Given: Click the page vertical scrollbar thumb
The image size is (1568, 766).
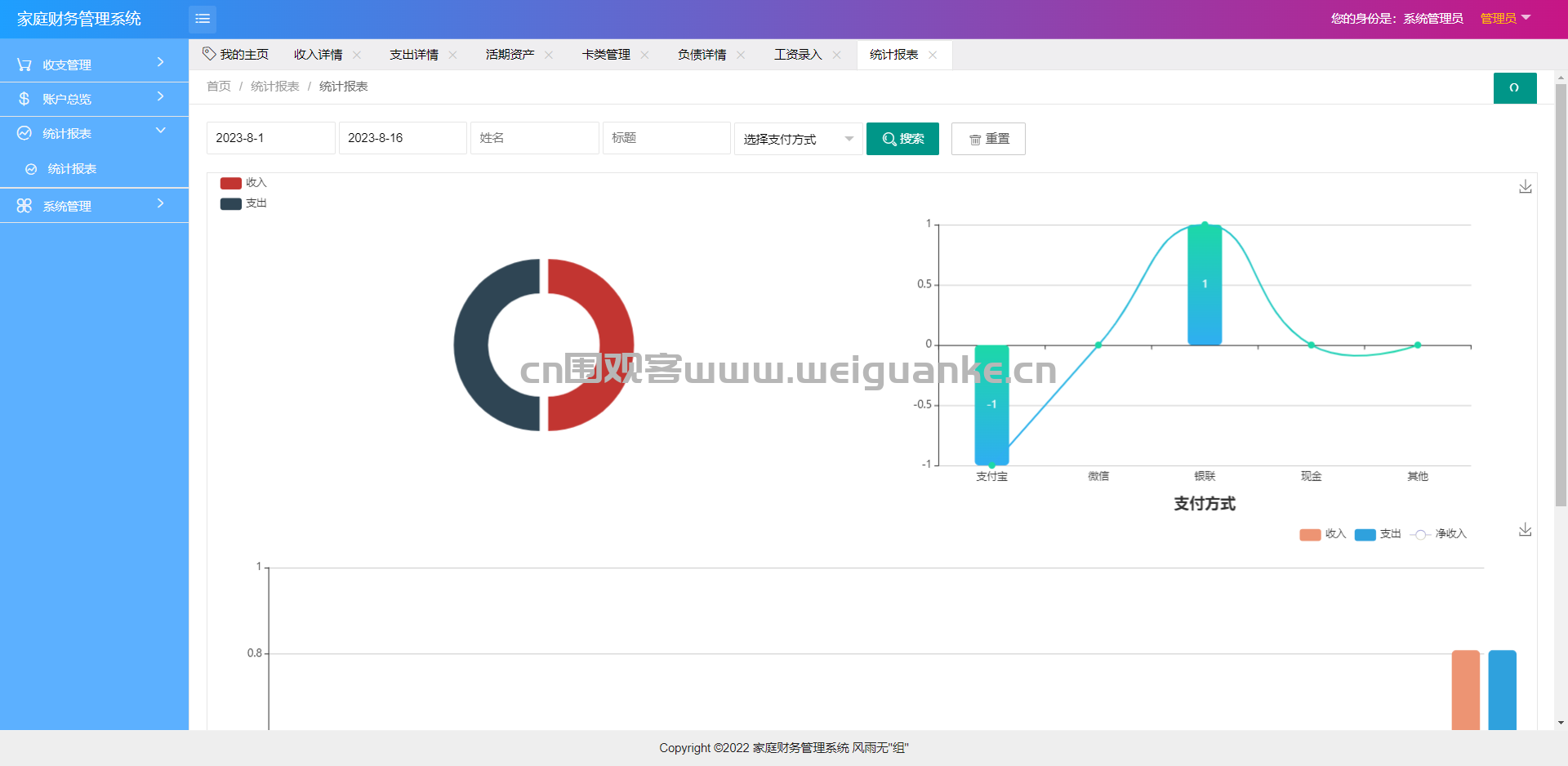Looking at the screenshot, I should click(1561, 296).
